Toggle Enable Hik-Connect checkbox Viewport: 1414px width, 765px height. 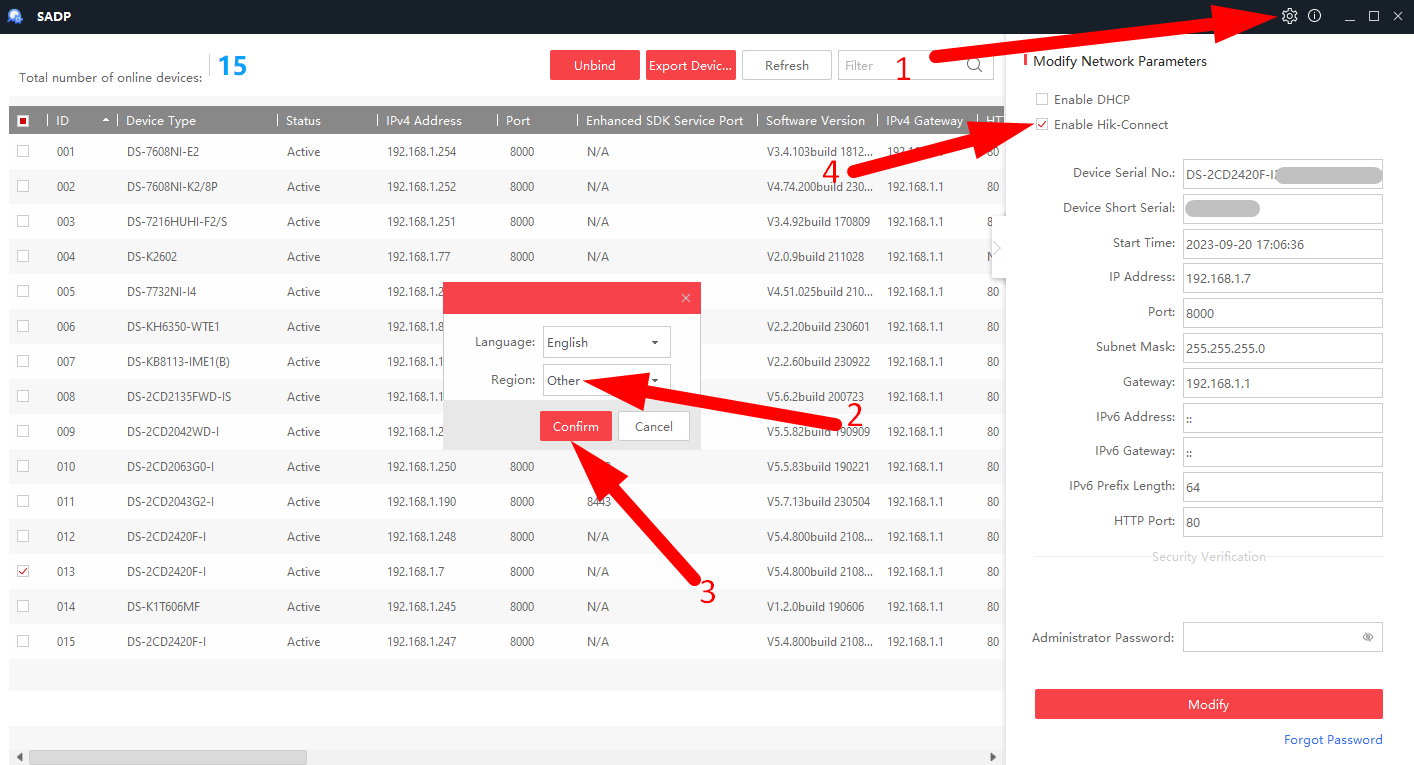1042,124
